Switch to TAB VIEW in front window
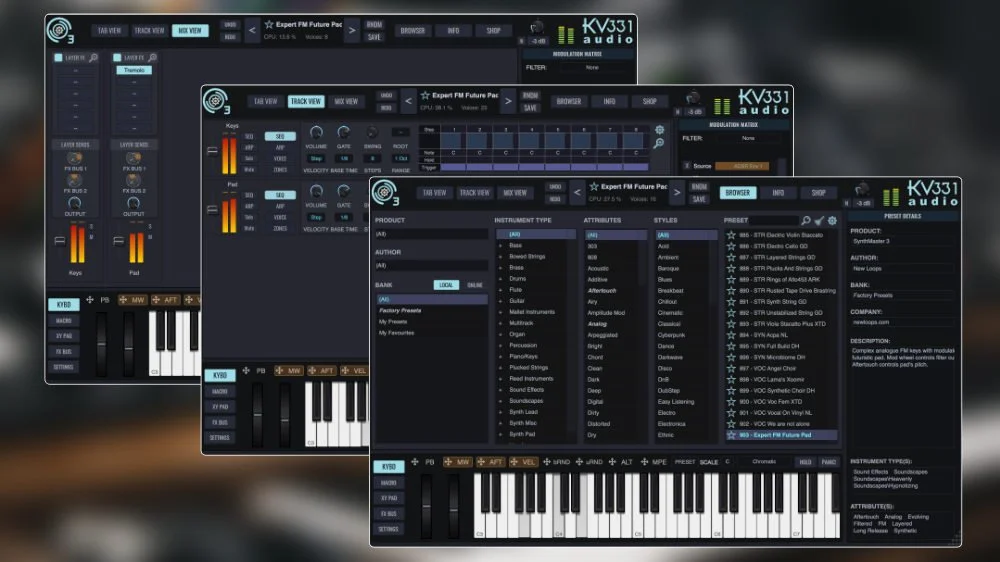The image size is (1000, 562). (x=434, y=193)
